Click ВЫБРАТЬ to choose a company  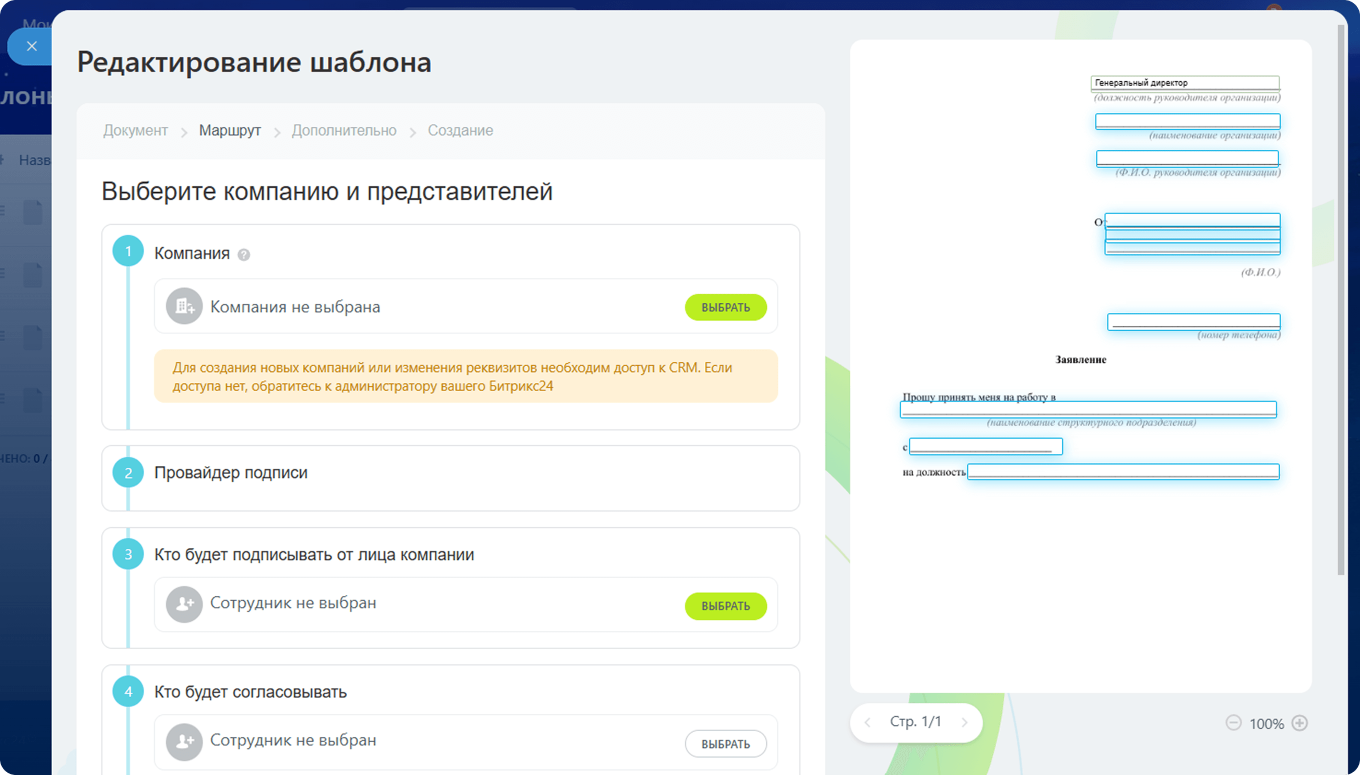(726, 307)
